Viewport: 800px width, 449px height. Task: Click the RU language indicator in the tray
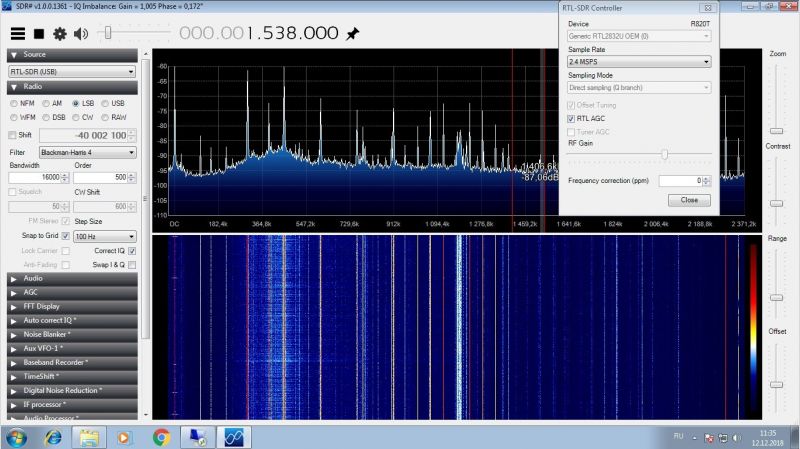678,436
